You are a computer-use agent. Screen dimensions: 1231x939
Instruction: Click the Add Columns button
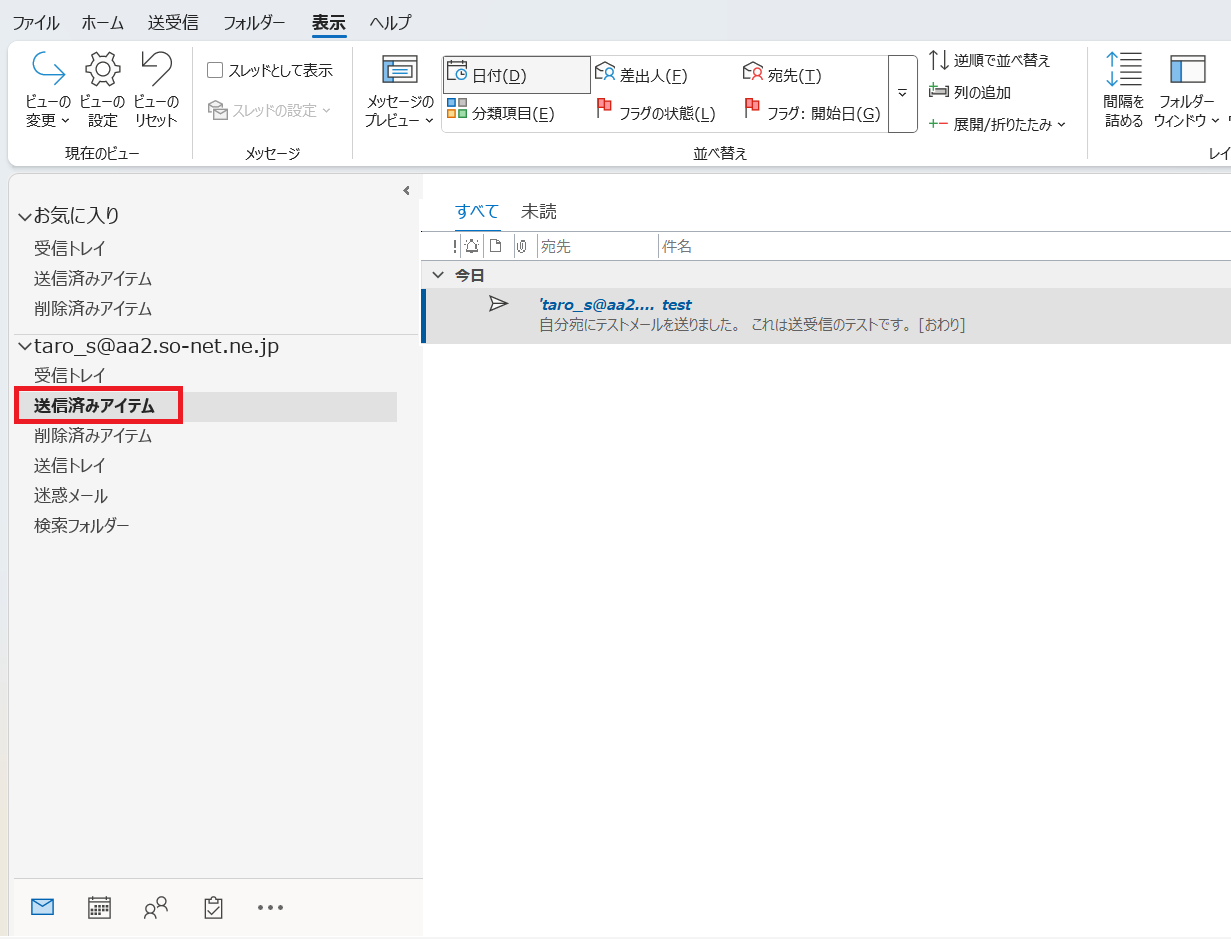971,92
